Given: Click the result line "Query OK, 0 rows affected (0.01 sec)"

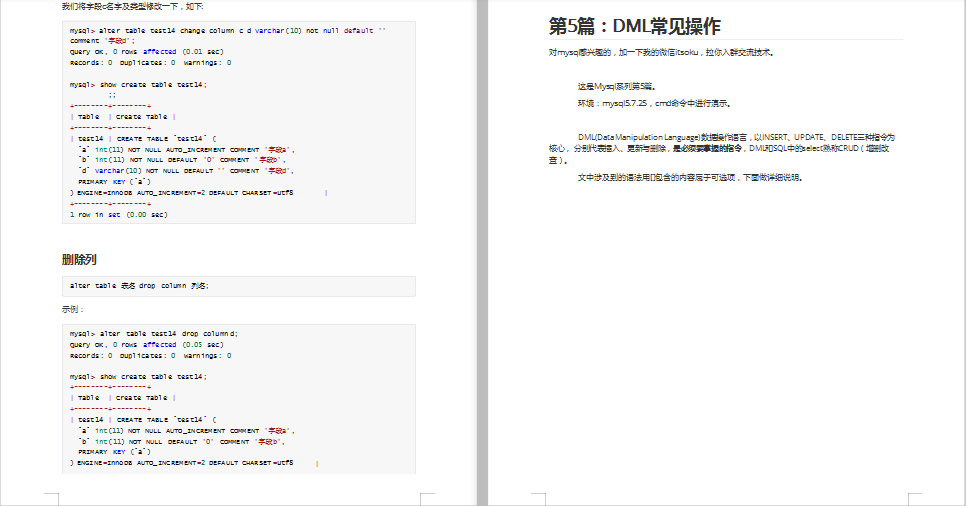Looking at the screenshot, I should (x=147, y=52).
